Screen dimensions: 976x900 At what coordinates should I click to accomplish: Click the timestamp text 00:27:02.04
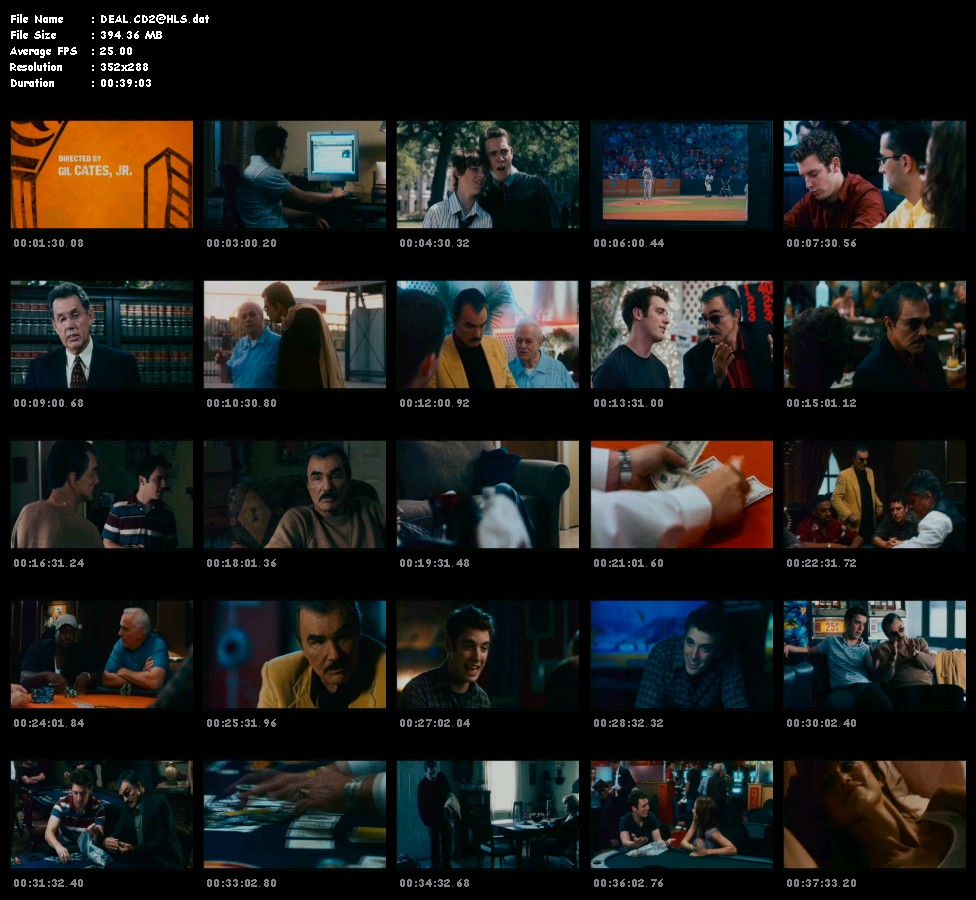434,723
